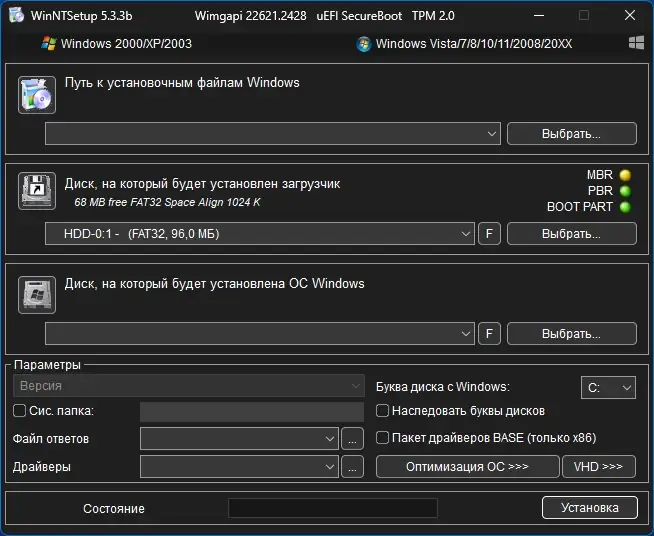Click the boot drive floppy icon
Viewport: 654px width, 536px height.
tap(37, 191)
